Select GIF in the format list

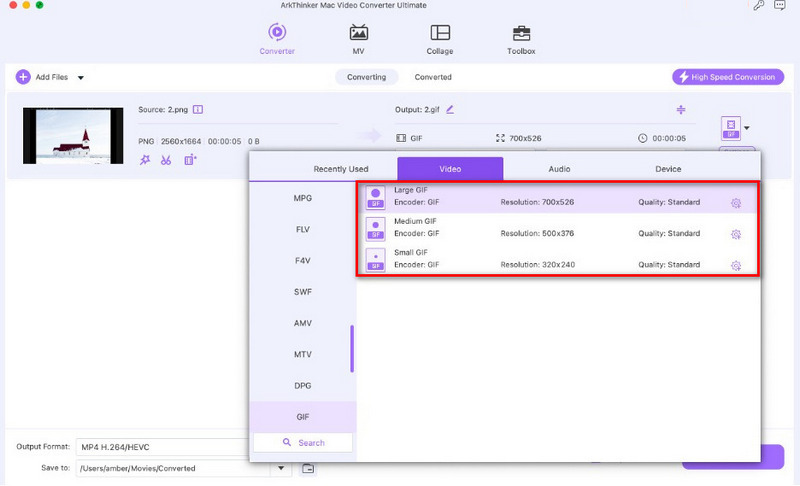(303, 417)
